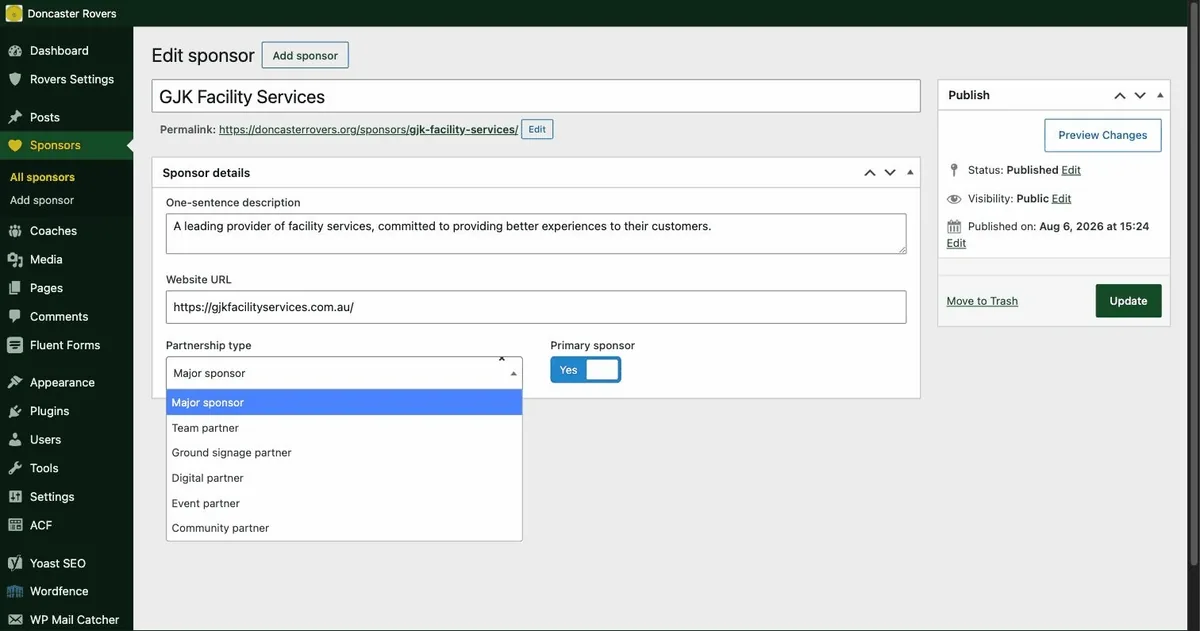Click the Posts pin icon

[15, 117]
